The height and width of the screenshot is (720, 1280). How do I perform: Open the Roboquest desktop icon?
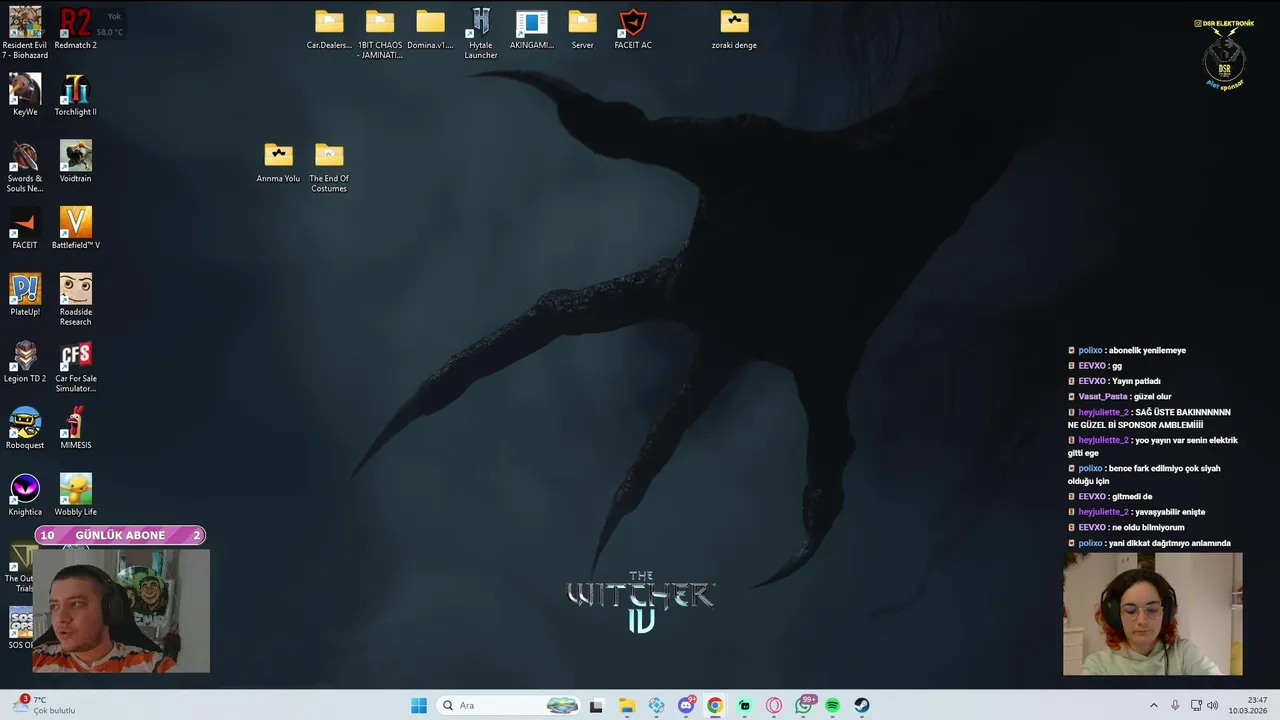[x=25, y=428]
